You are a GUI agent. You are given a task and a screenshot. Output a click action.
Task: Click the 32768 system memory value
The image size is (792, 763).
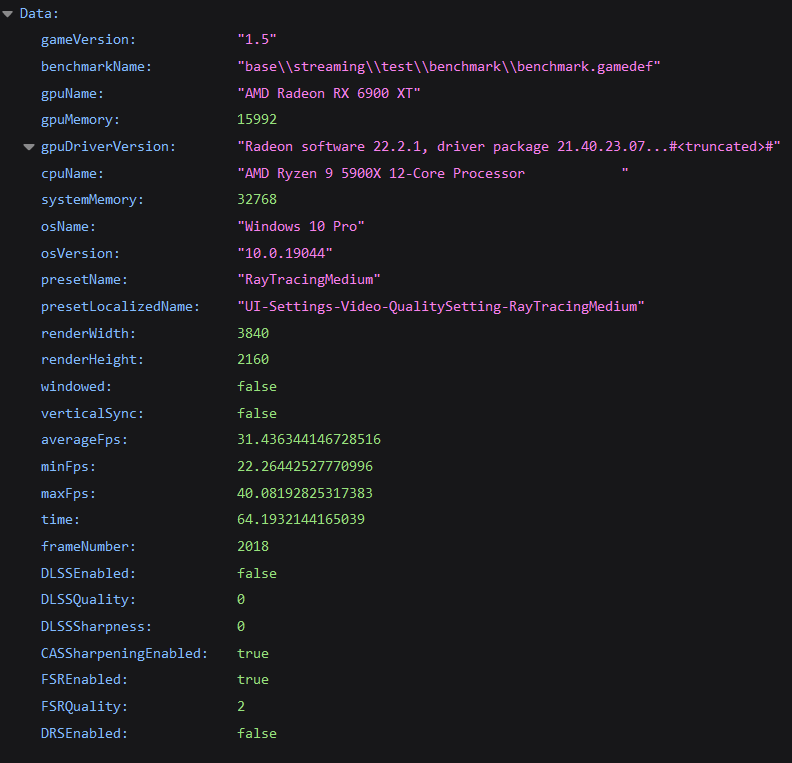coord(257,199)
